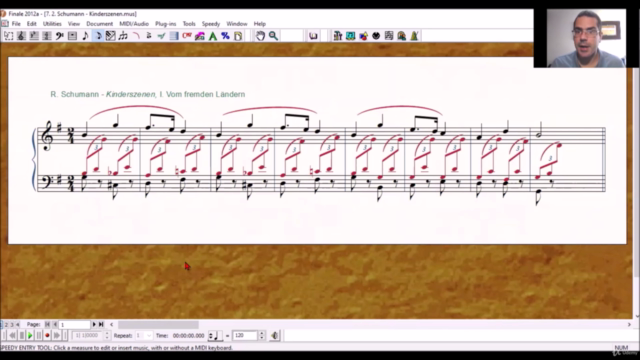Viewport: 640px width, 360px height.
Task: Click the Page number field
Action: click(x=75, y=324)
